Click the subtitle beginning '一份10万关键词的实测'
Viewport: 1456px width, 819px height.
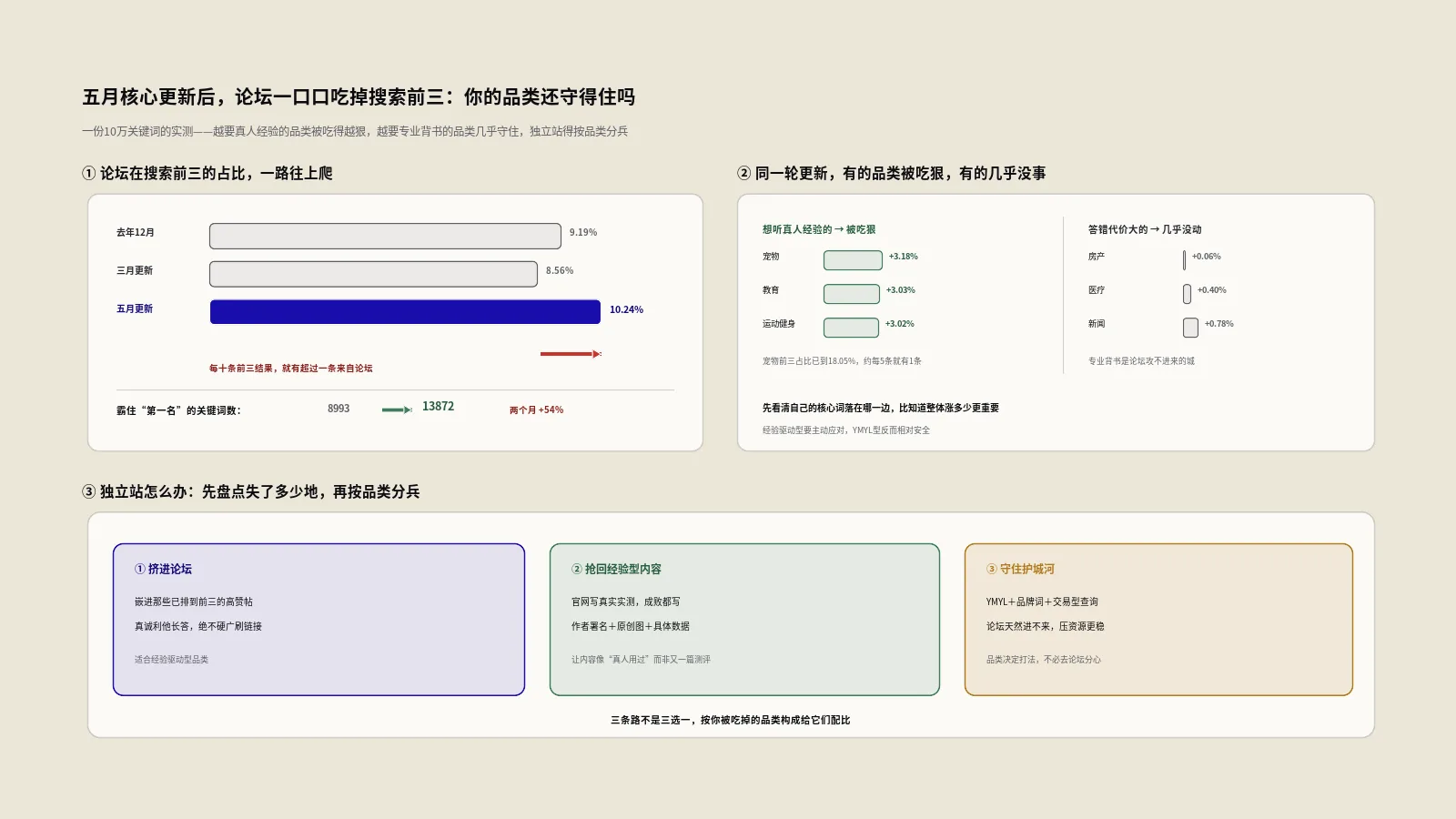pyautogui.click(x=355, y=131)
